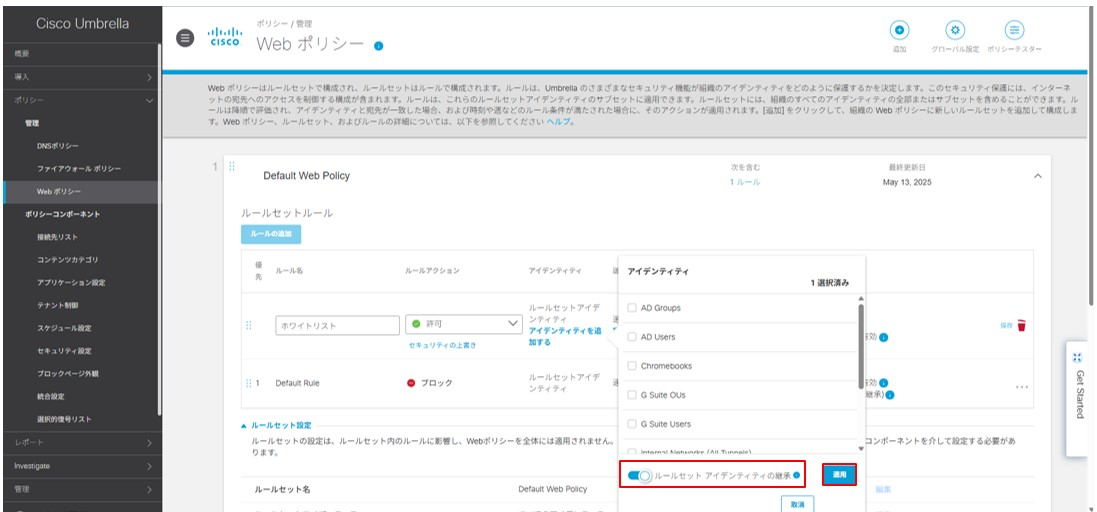Image resolution: width=1097 pixels, height=512 pixels.
Task: Click the 追加 plus icon
Action: [899, 30]
